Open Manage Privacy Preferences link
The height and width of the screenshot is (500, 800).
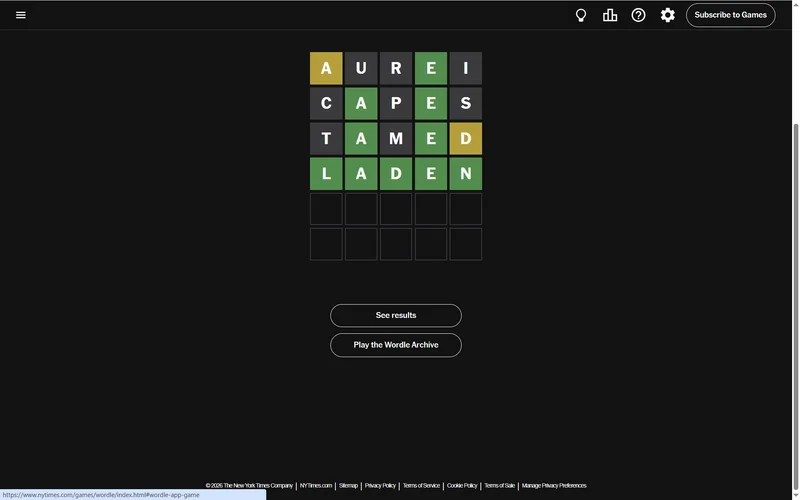[554, 486]
